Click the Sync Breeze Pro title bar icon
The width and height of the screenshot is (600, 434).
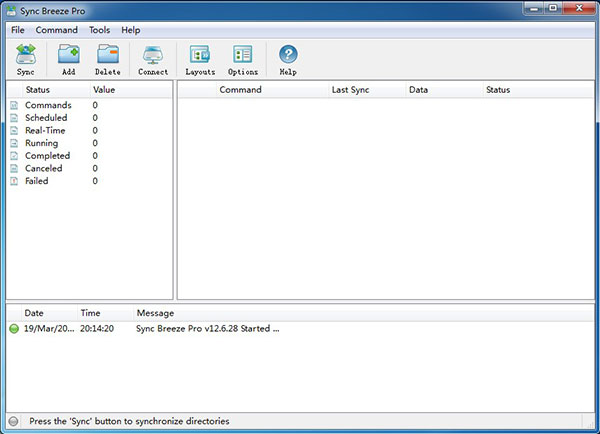point(12,11)
